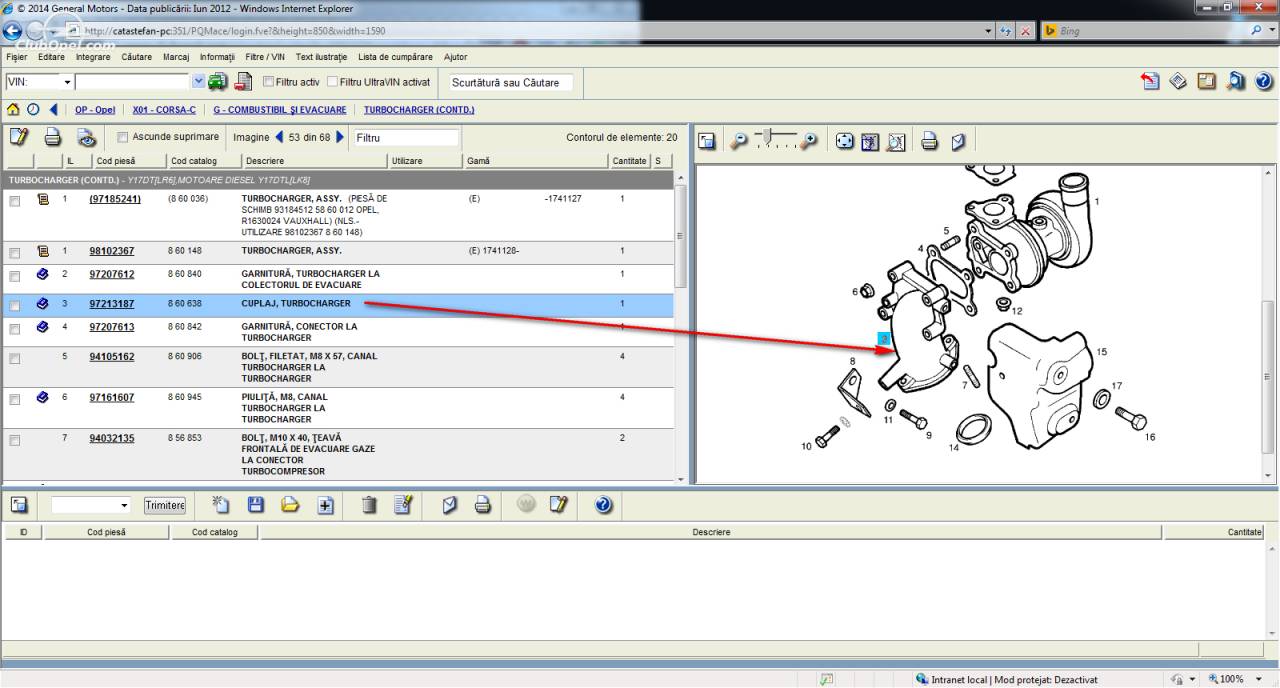
Task: Go to the next image
Action: [x=340, y=137]
